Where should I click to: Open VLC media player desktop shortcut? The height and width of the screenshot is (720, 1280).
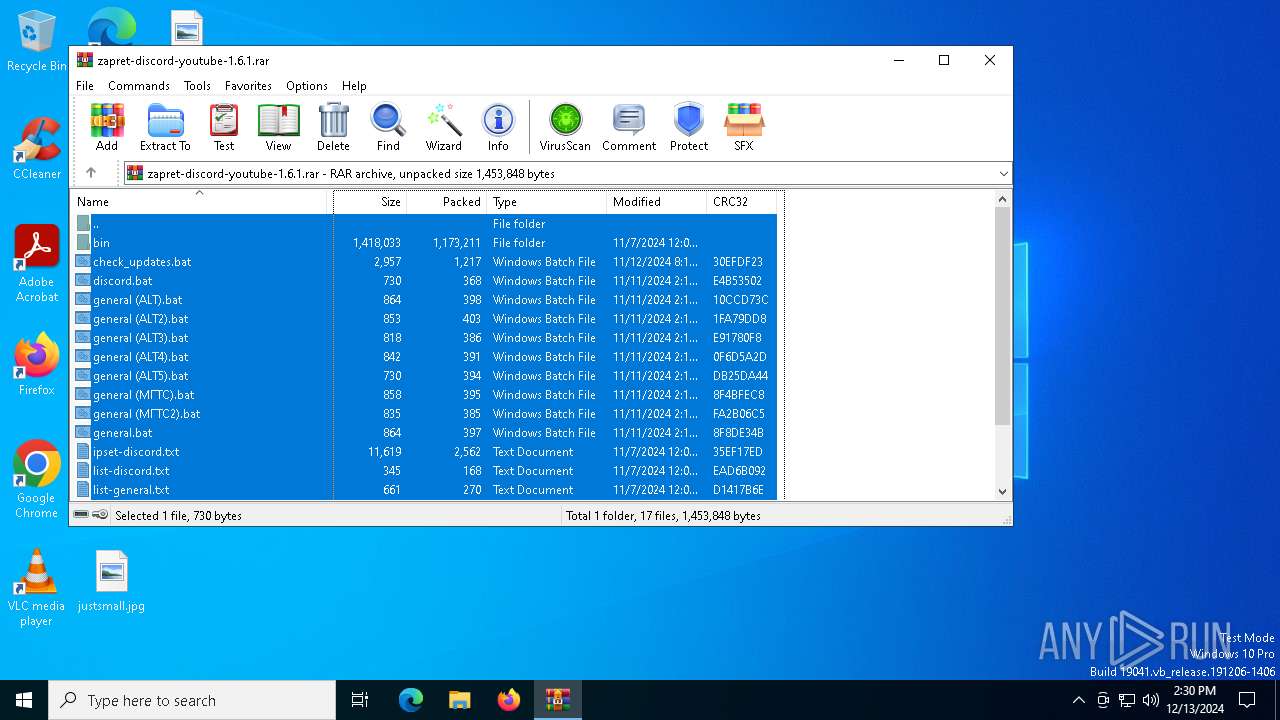point(37,588)
